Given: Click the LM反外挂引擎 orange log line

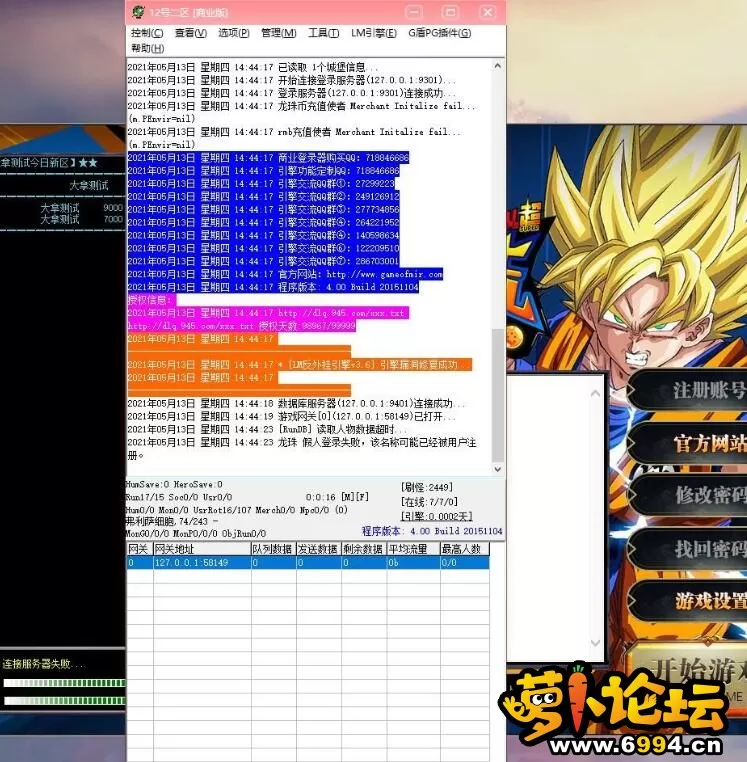Looking at the screenshot, I should (x=299, y=364).
